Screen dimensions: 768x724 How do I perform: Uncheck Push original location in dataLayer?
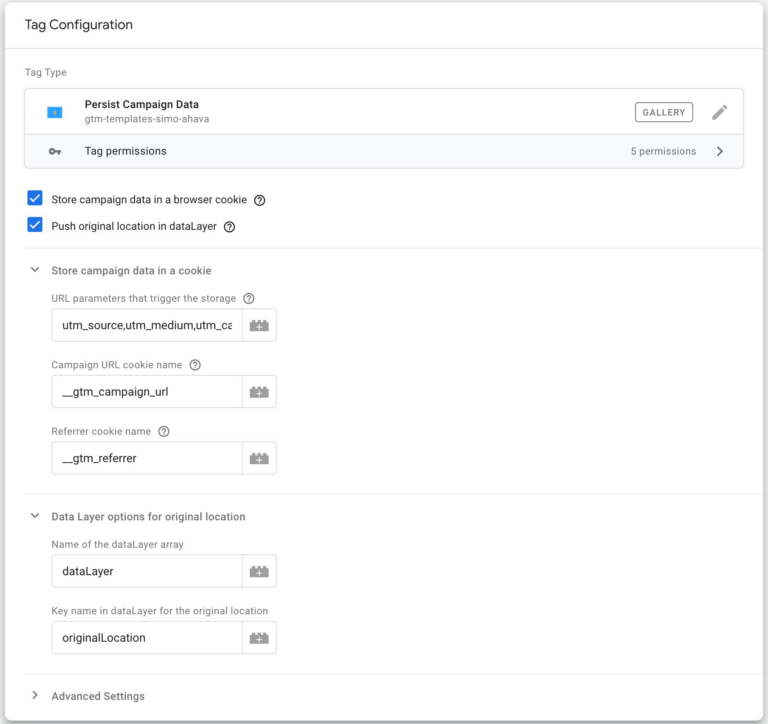[35, 225]
